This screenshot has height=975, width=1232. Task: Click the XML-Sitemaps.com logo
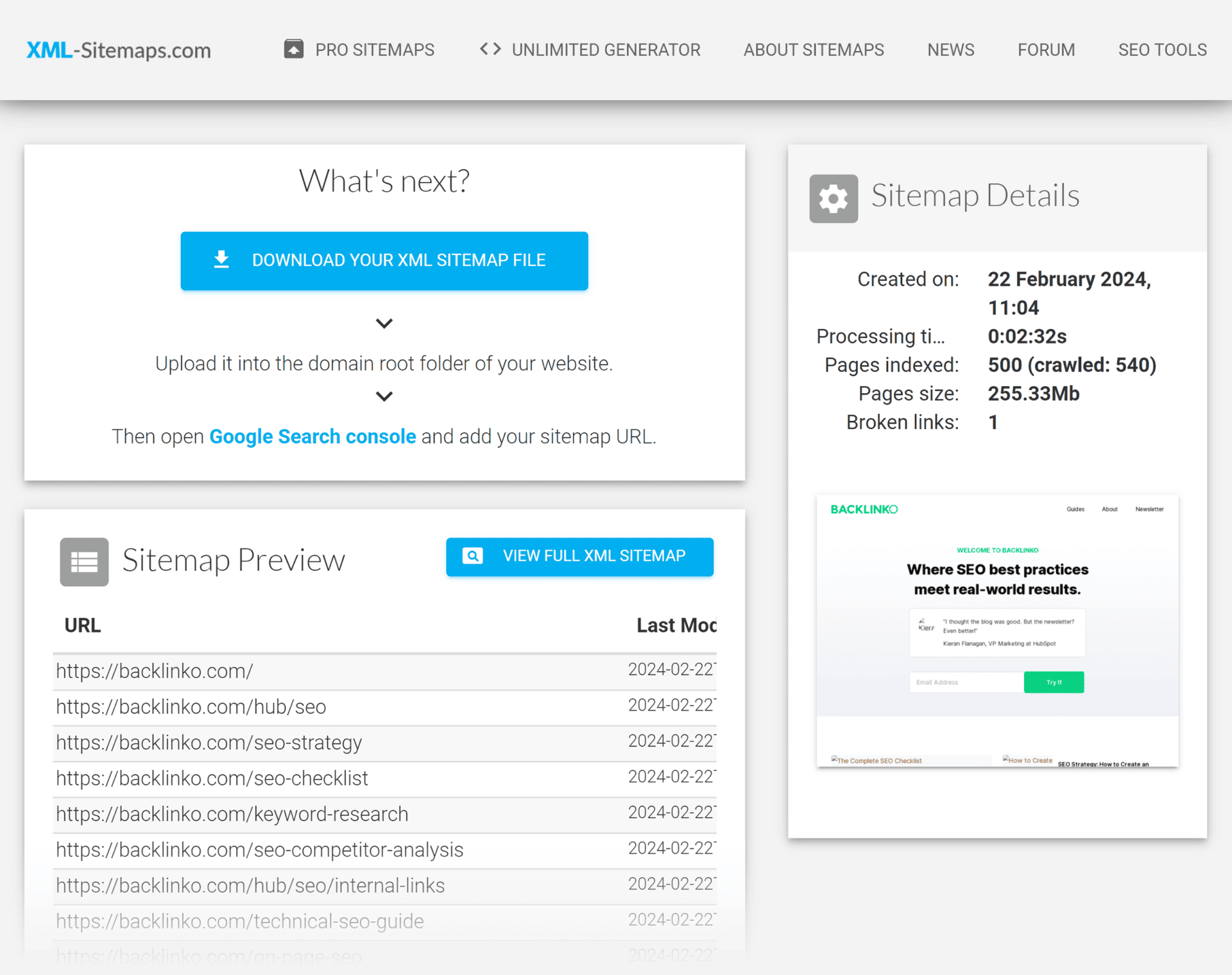point(119,49)
